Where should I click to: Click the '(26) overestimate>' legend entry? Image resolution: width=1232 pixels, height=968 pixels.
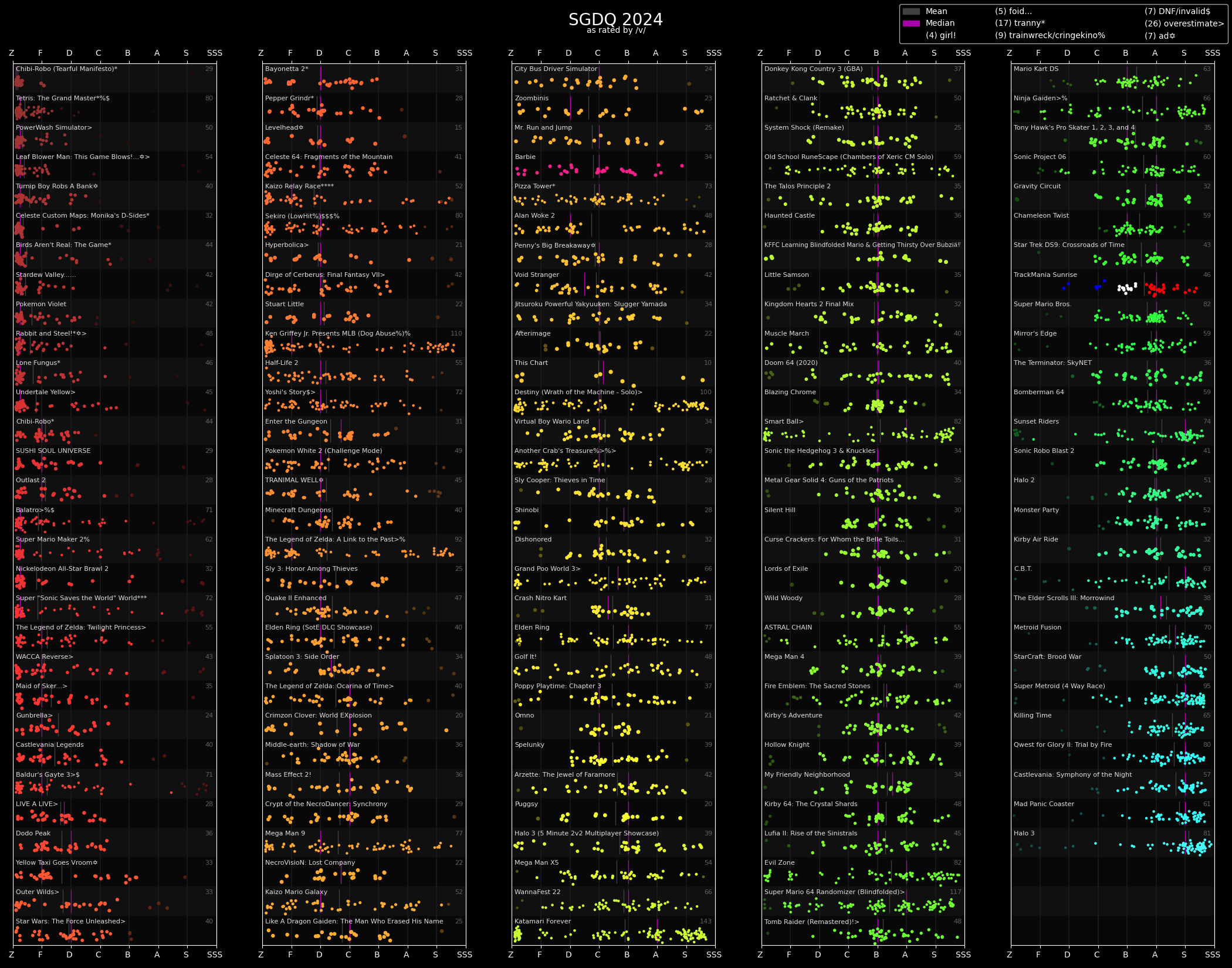point(1184,23)
